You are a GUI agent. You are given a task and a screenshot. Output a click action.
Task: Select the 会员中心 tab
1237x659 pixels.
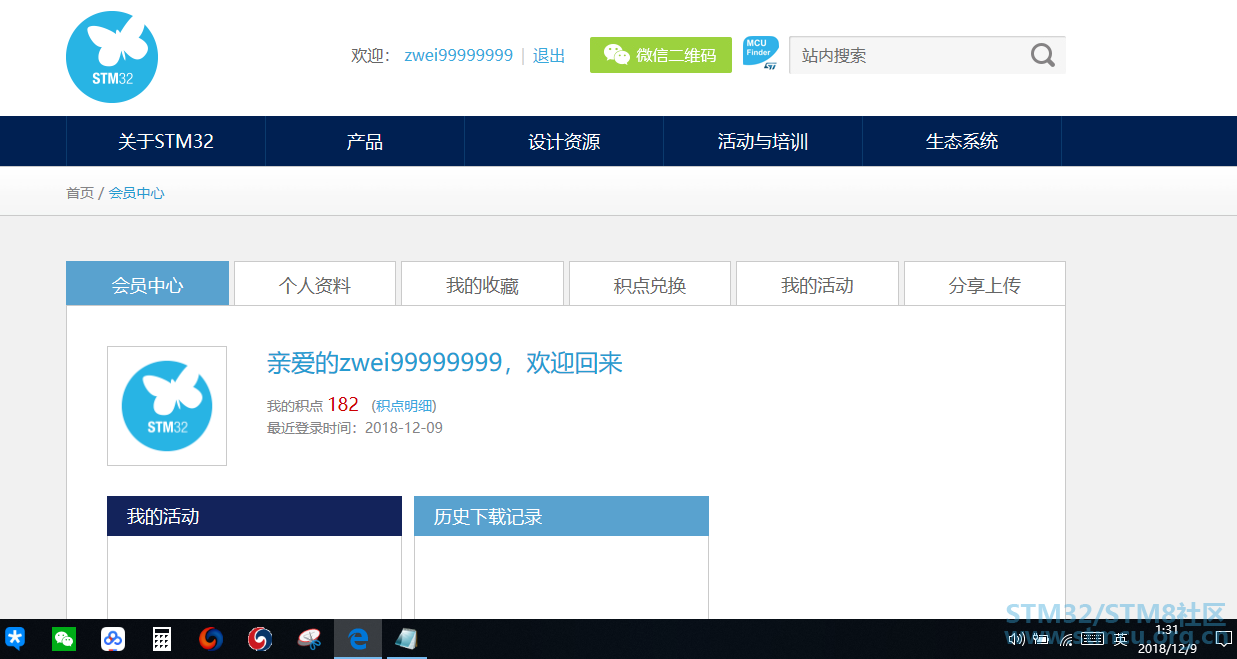pos(148,284)
